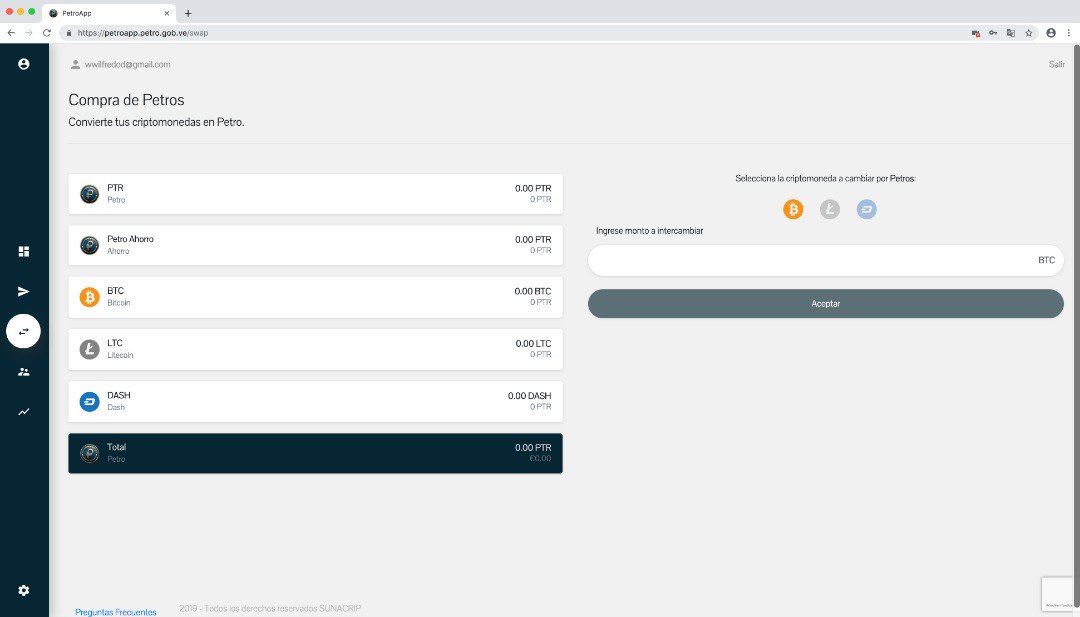Focus the amount to exchange input field
This screenshot has height=617, width=1080.
825,260
